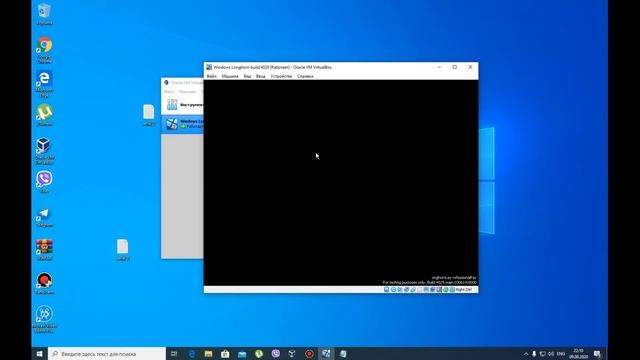
Task: Click the red recorder icon in the taskbar
Action: tap(309, 353)
